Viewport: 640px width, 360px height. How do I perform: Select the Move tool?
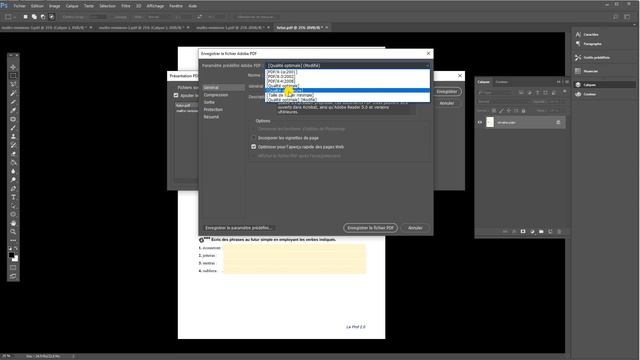pos(13,67)
